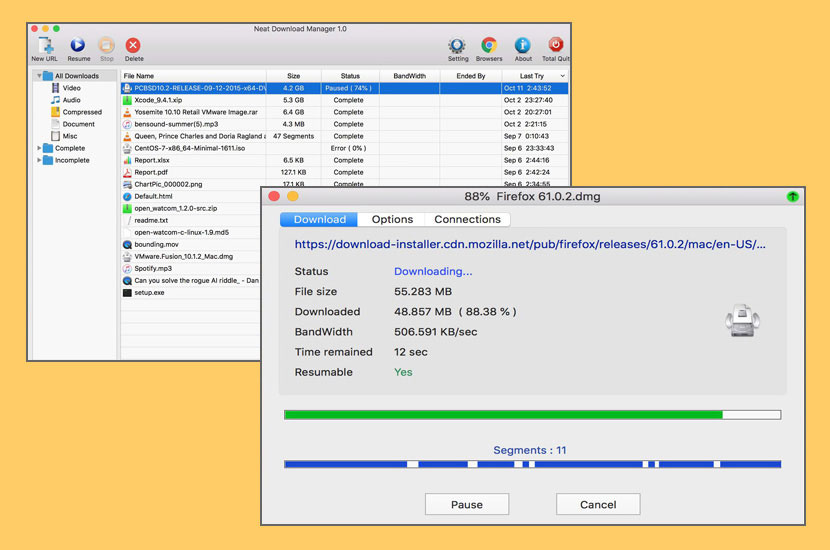Click the green arrow icon in dialog title bar
830x550 pixels.
[793, 196]
